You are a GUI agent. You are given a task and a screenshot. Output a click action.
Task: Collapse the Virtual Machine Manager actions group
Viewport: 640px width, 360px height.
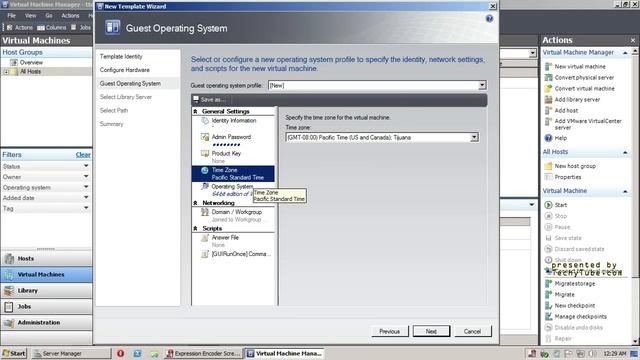pyautogui.click(x=625, y=53)
